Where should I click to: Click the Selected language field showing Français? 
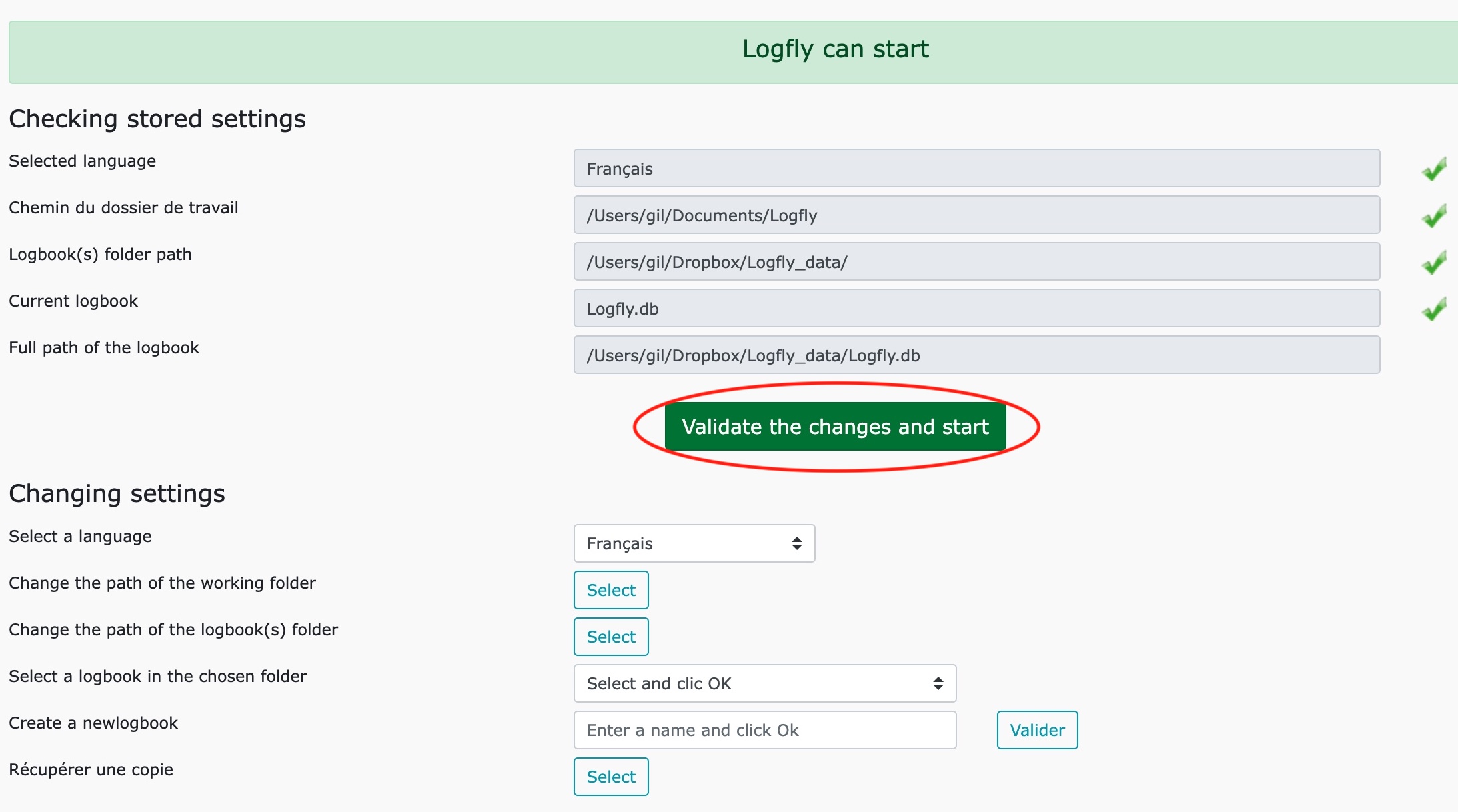point(976,168)
